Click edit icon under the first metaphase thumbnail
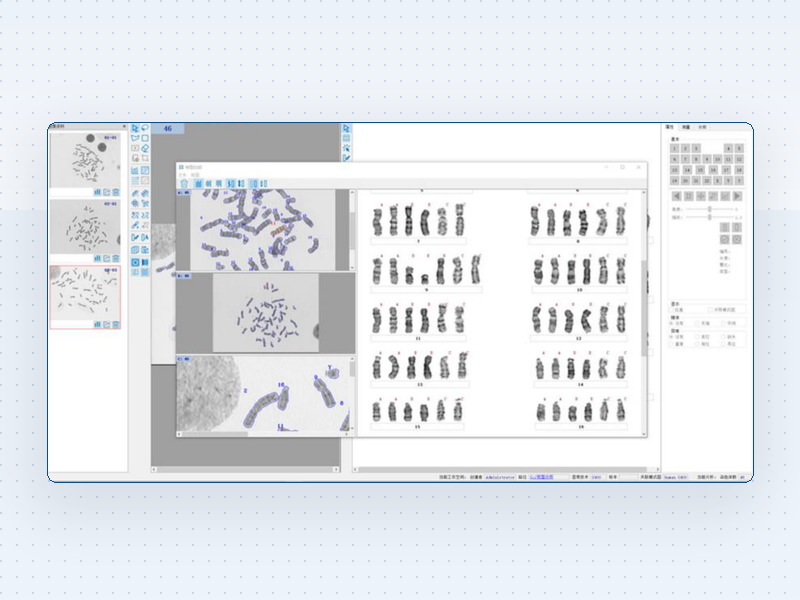 (106, 192)
